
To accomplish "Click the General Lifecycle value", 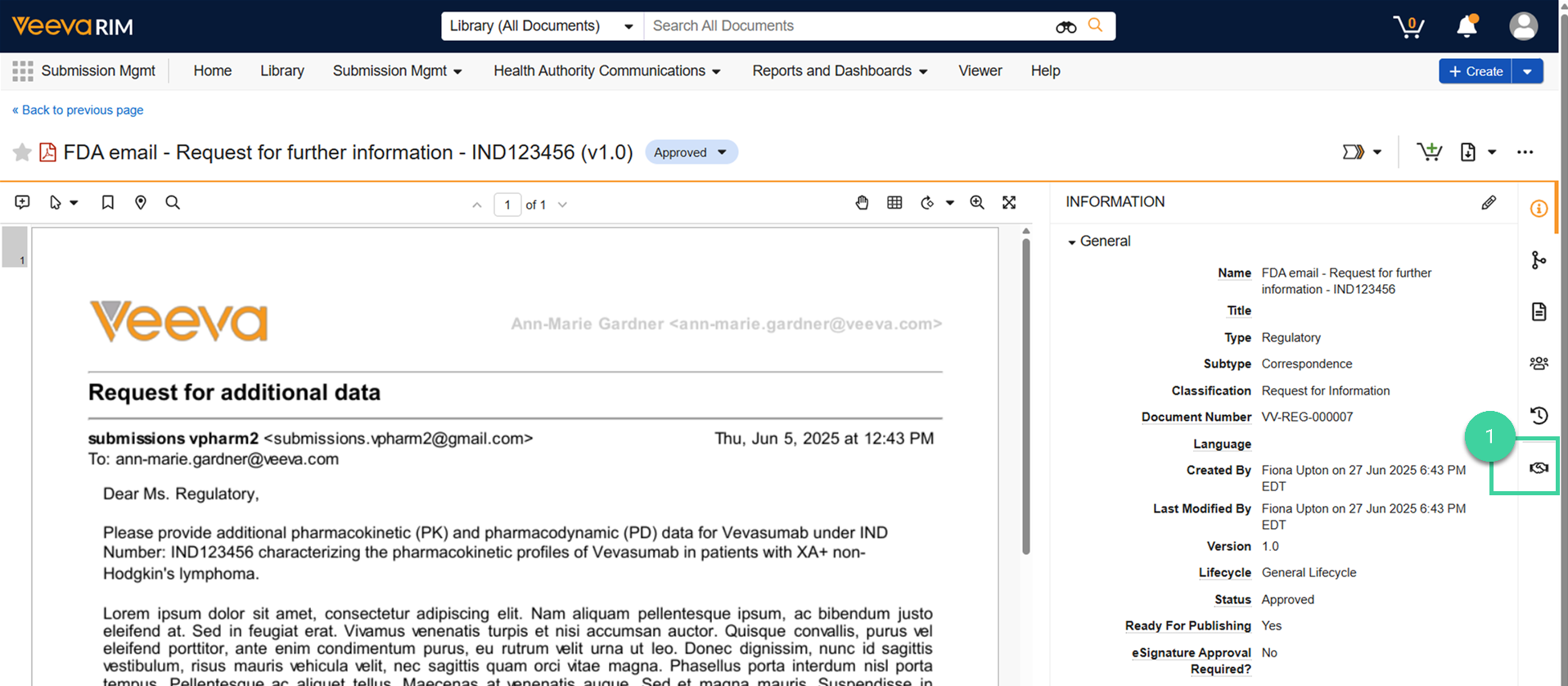I will [x=1309, y=572].
